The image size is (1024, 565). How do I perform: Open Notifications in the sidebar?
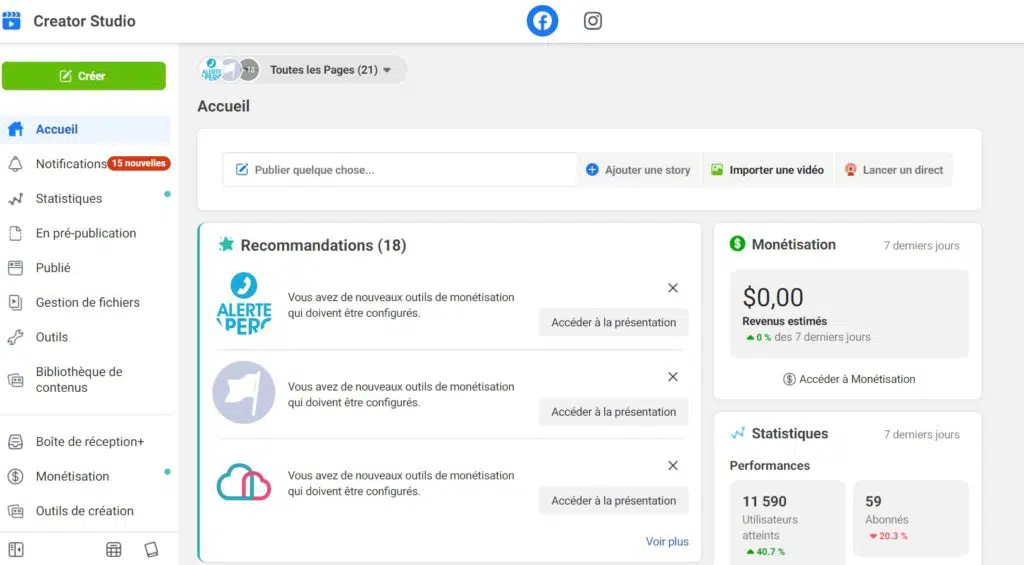[70, 164]
